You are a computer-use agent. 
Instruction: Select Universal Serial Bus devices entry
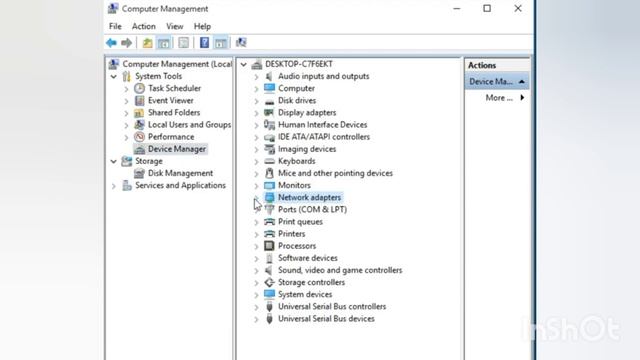click(x=326, y=319)
